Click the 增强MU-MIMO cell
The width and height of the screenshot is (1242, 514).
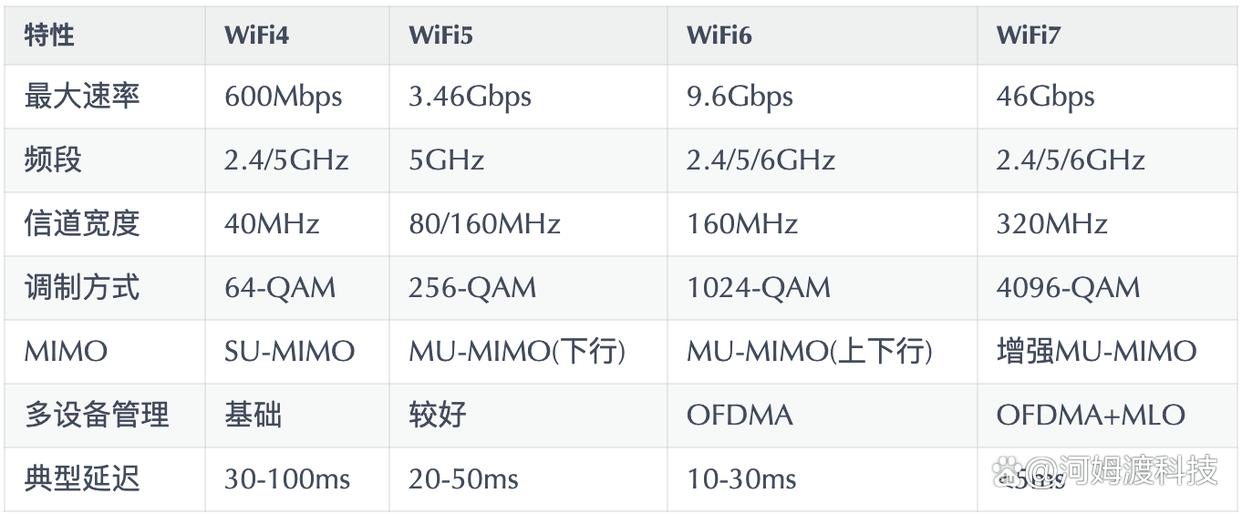coord(1096,352)
